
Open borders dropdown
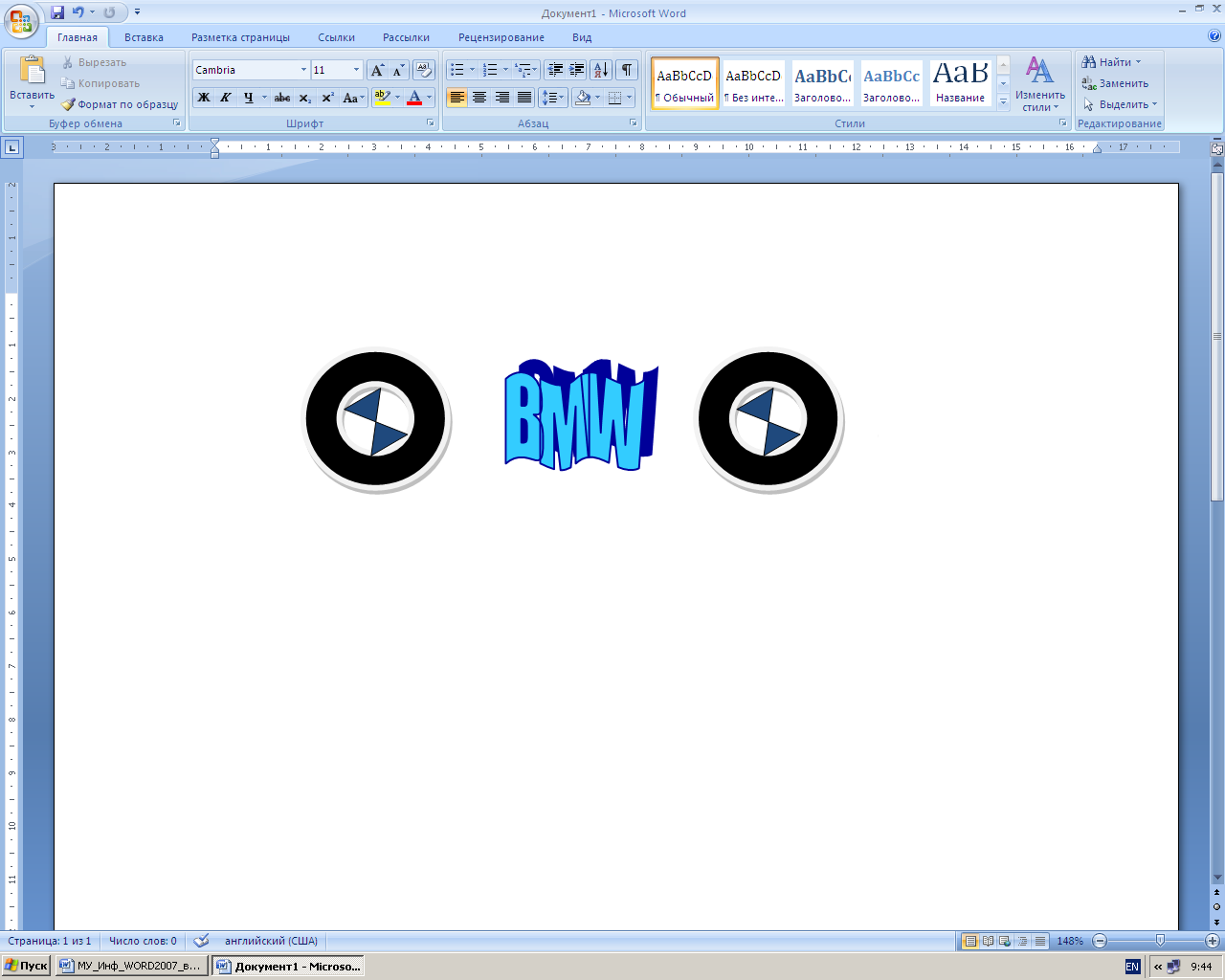coord(629,98)
